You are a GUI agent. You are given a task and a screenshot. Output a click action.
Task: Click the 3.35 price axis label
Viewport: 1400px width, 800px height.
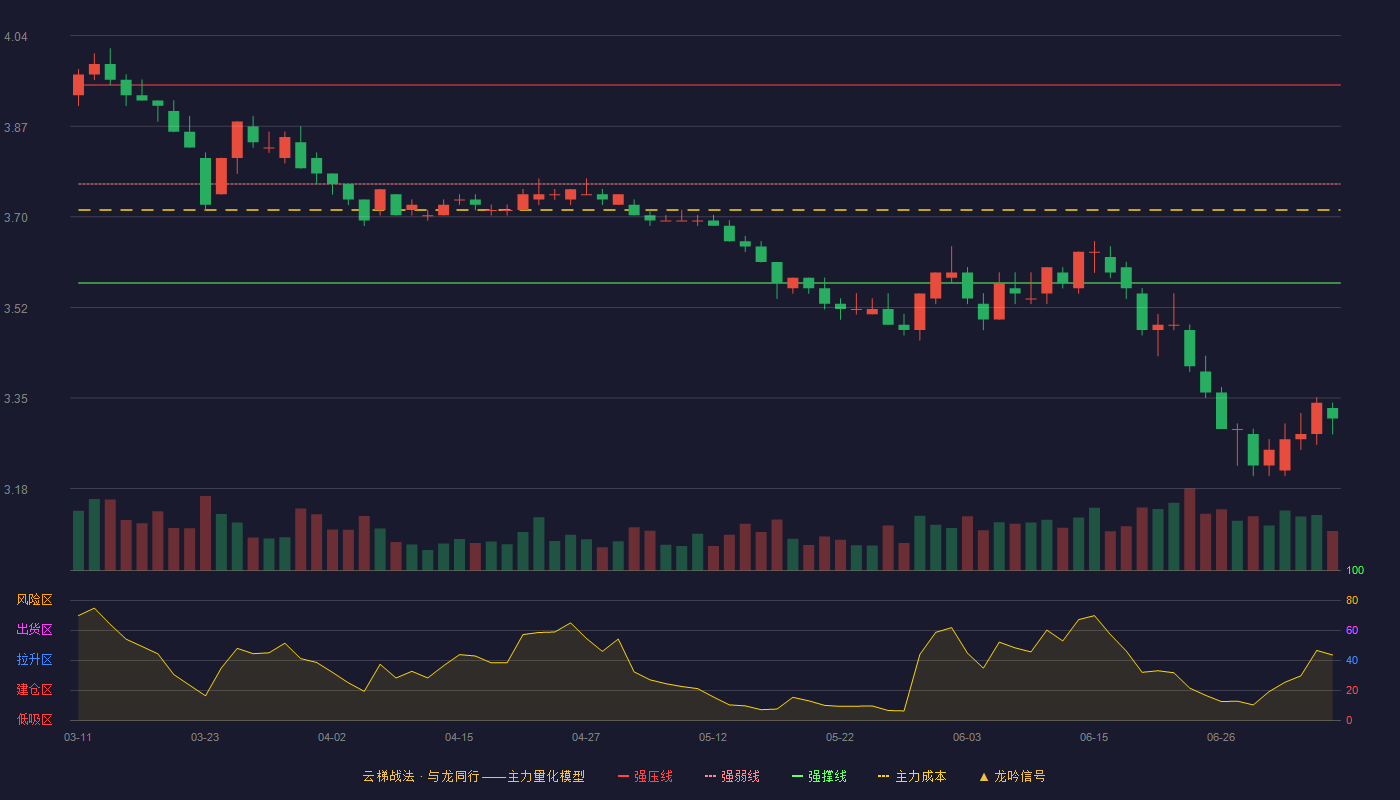tap(16, 399)
